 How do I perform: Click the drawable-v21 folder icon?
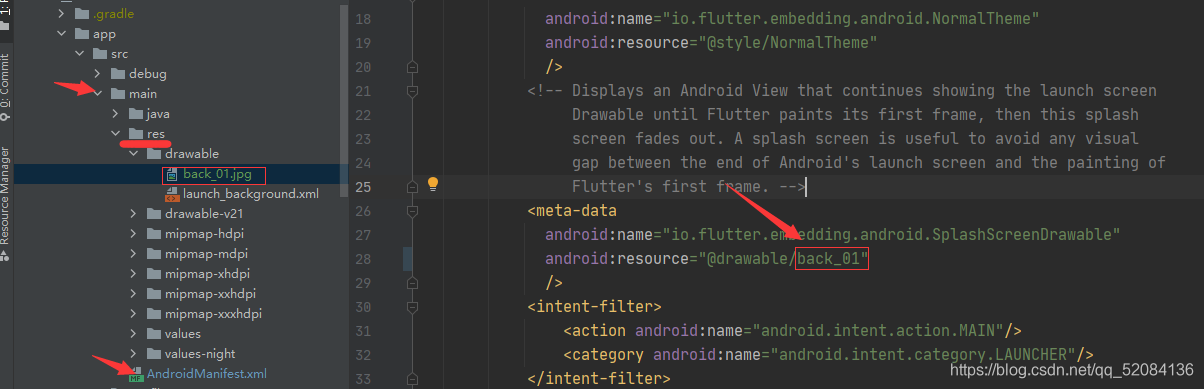pos(154,214)
